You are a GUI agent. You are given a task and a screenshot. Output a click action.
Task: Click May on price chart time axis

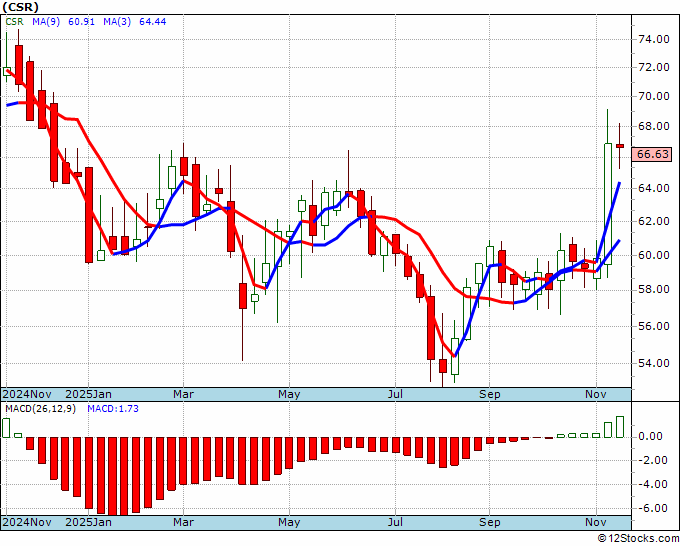(x=289, y=394)
